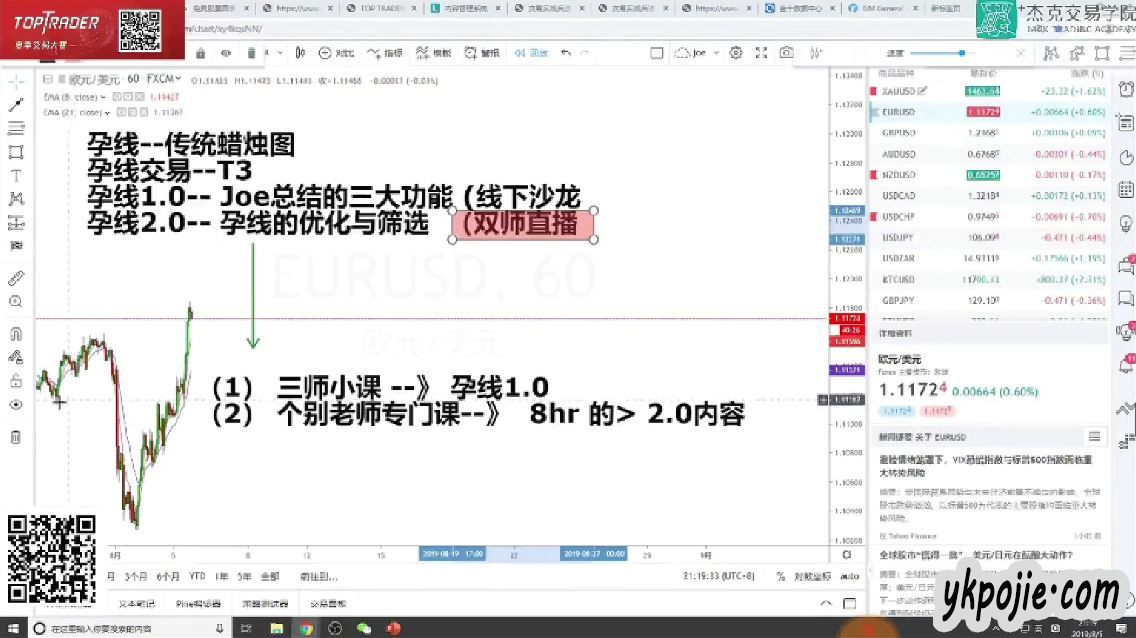The image size is (1136, 638).
Task: Open chart settings gear icon
Action: point(736,53)
